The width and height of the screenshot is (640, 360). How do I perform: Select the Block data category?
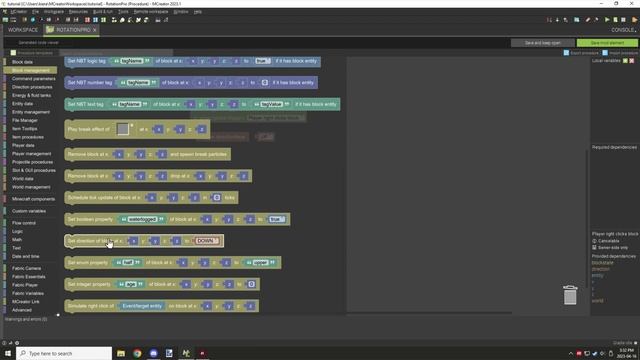click(x=22, y=62)
